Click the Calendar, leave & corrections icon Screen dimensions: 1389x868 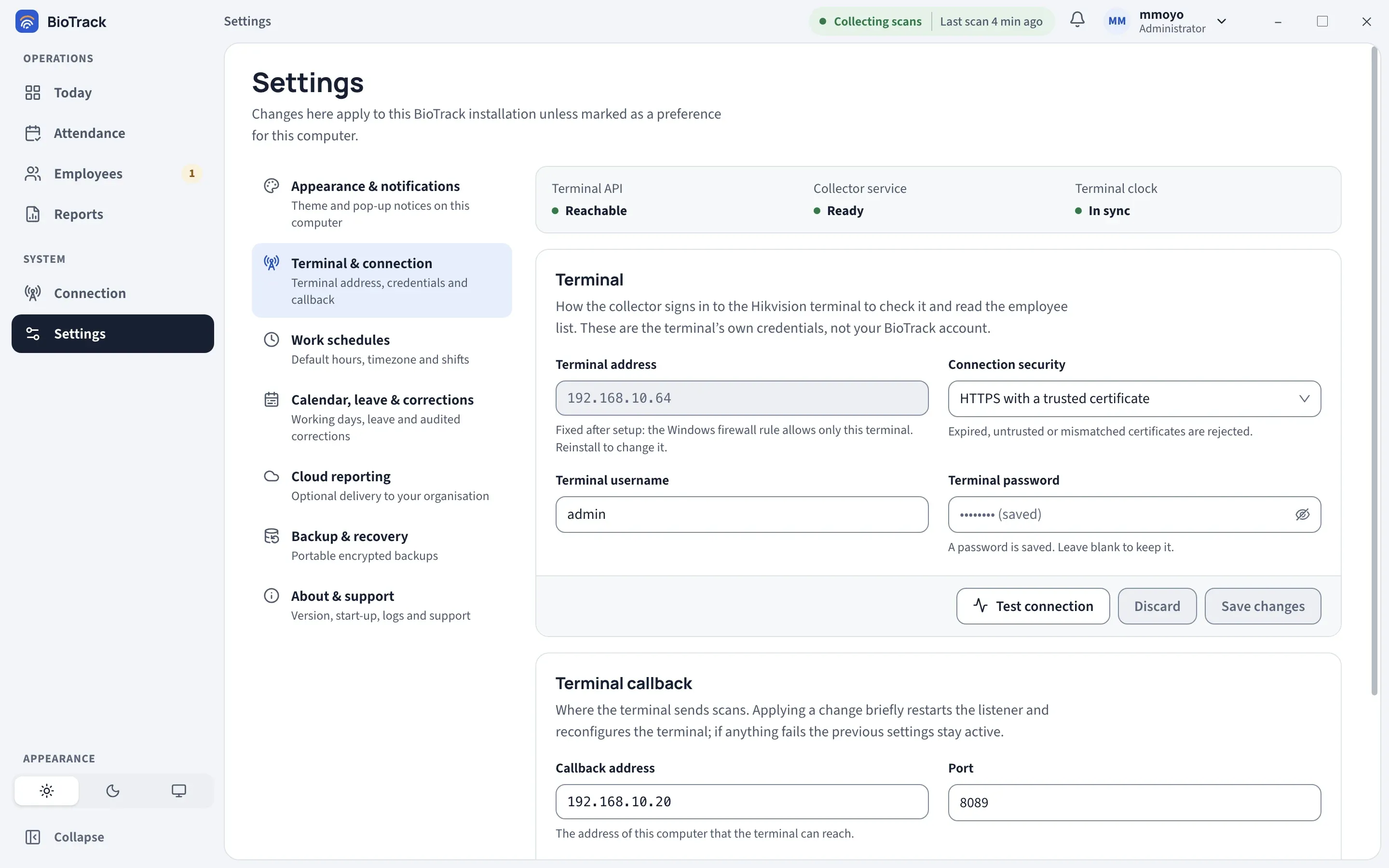tap(272, 400)
